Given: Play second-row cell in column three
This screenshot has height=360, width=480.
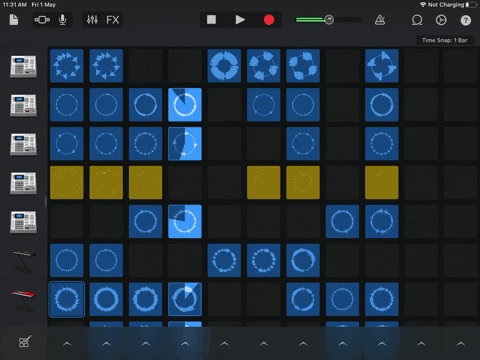Looking at the screenshot, I should click(146, 105).
